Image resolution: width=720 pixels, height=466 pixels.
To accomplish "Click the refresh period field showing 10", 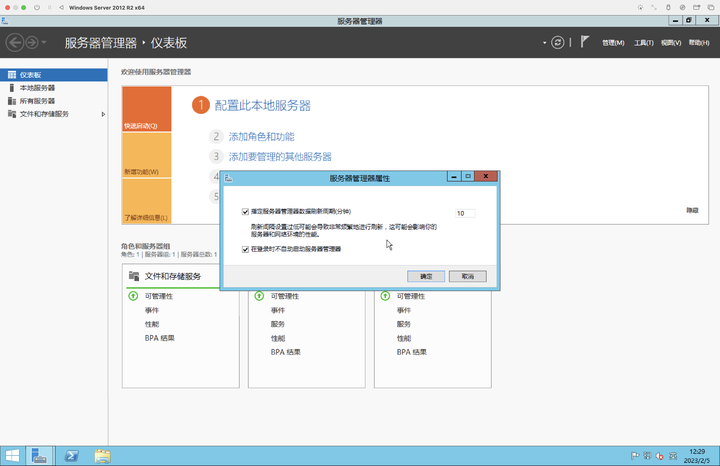I will [x=465, y=213].
